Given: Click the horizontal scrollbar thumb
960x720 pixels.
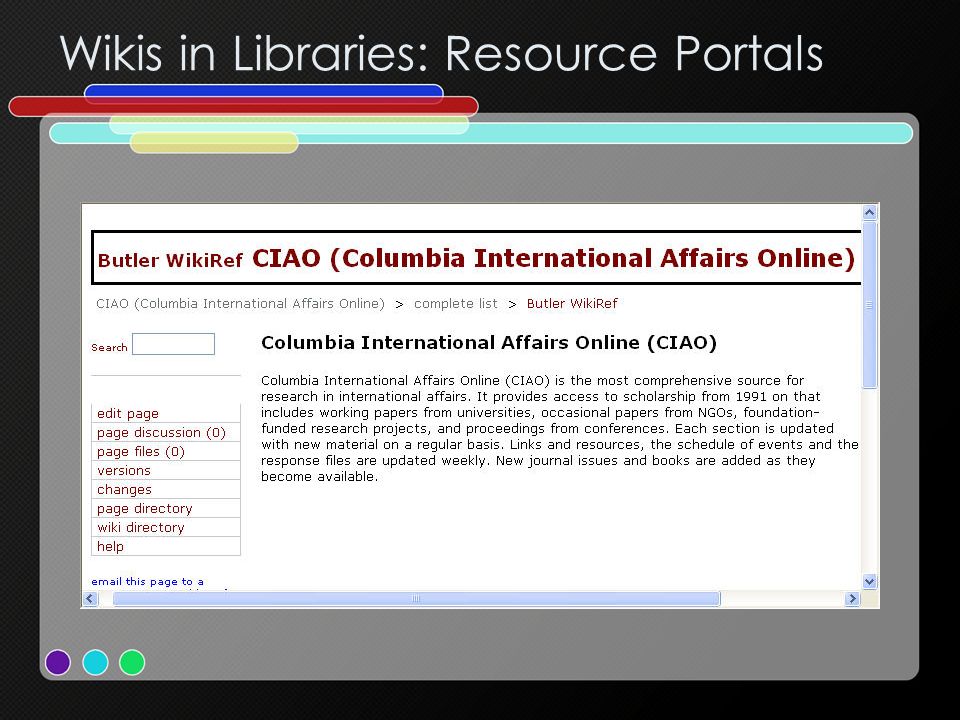Looking at the screenshot, I should pos(416,599).
